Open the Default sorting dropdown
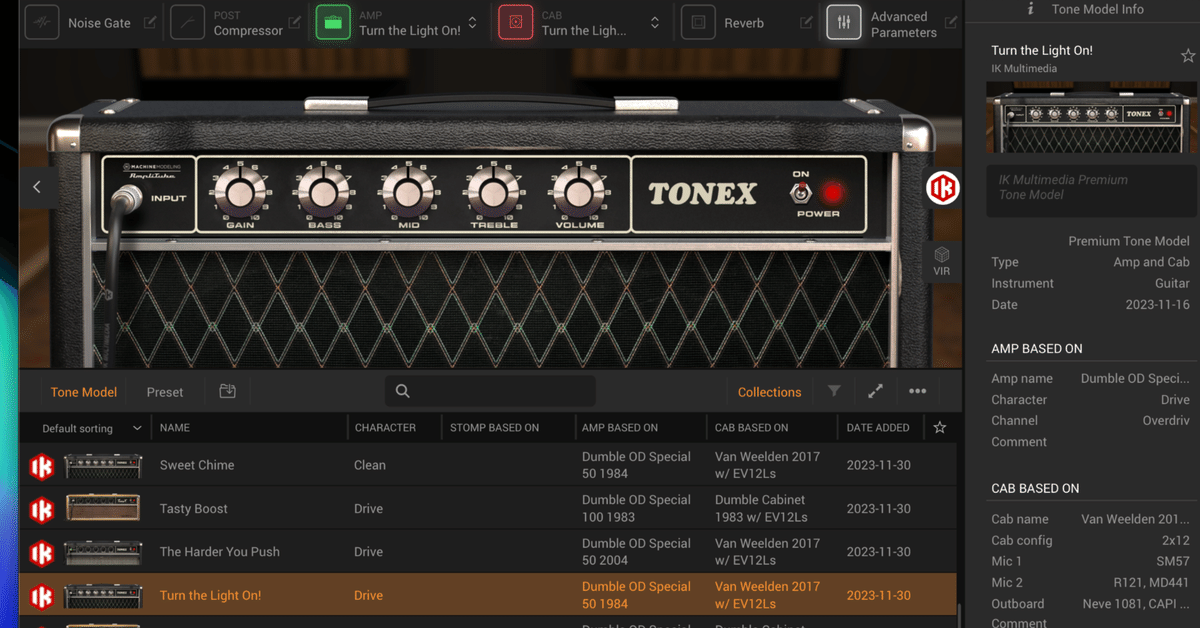This screenshot has height=628, width=1200. (91, 428)
